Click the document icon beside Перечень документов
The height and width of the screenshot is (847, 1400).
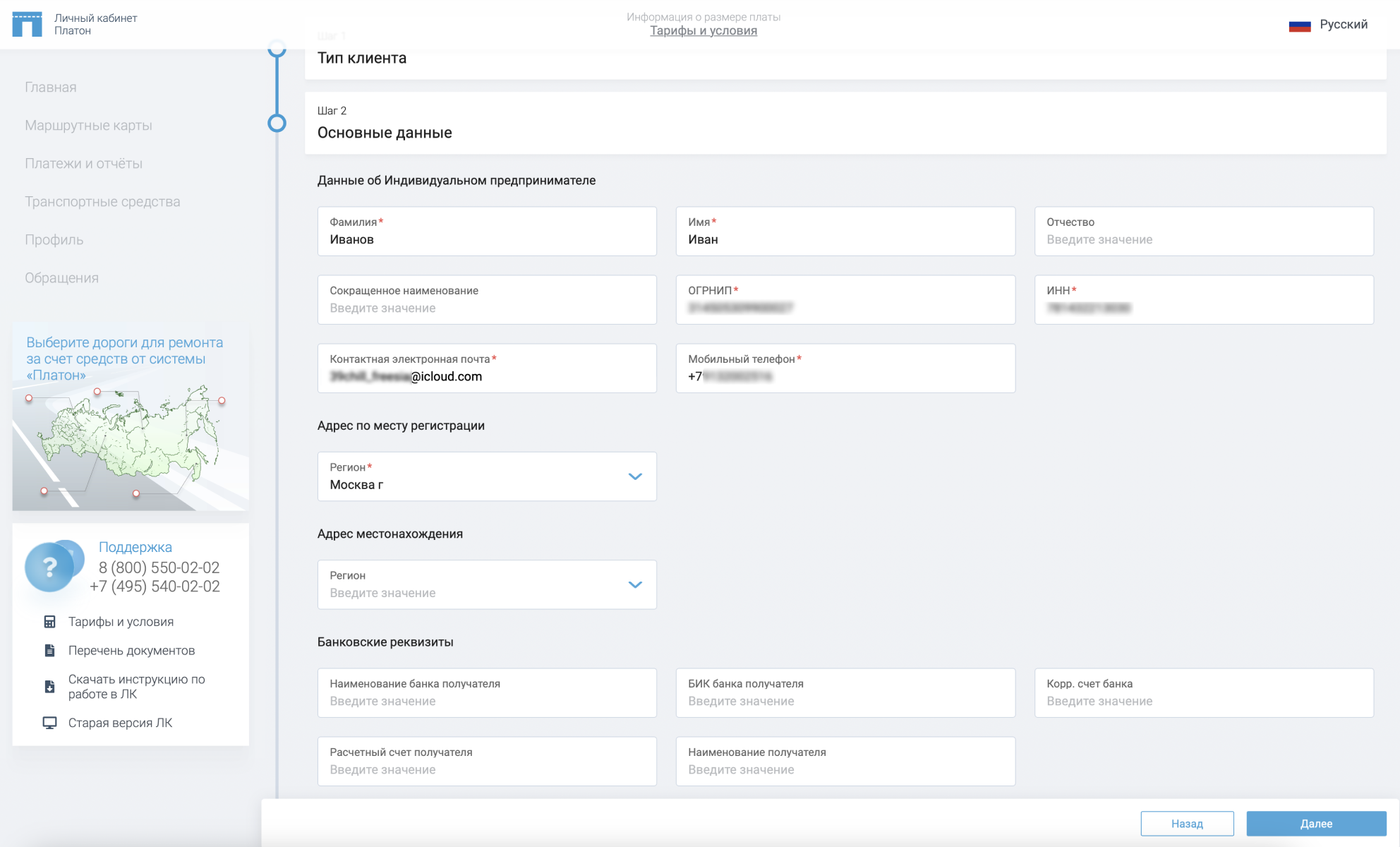(x=49, y=651)
